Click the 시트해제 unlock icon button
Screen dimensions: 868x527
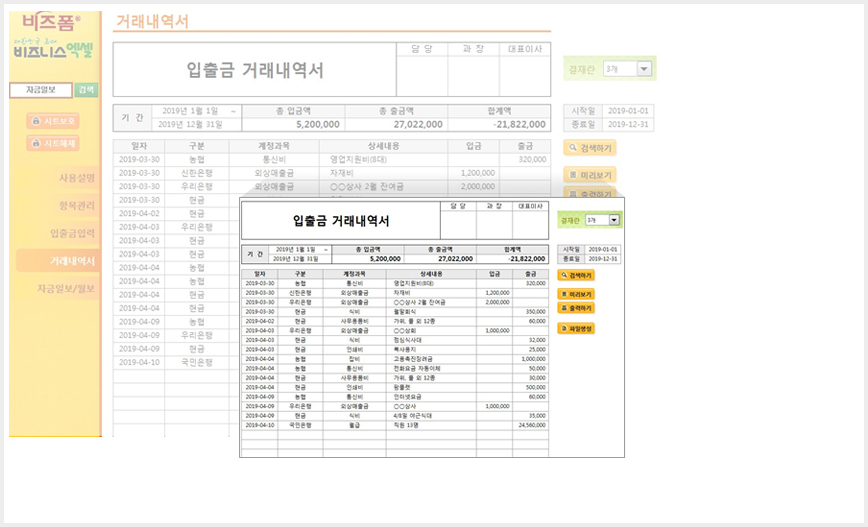(53, 143)
